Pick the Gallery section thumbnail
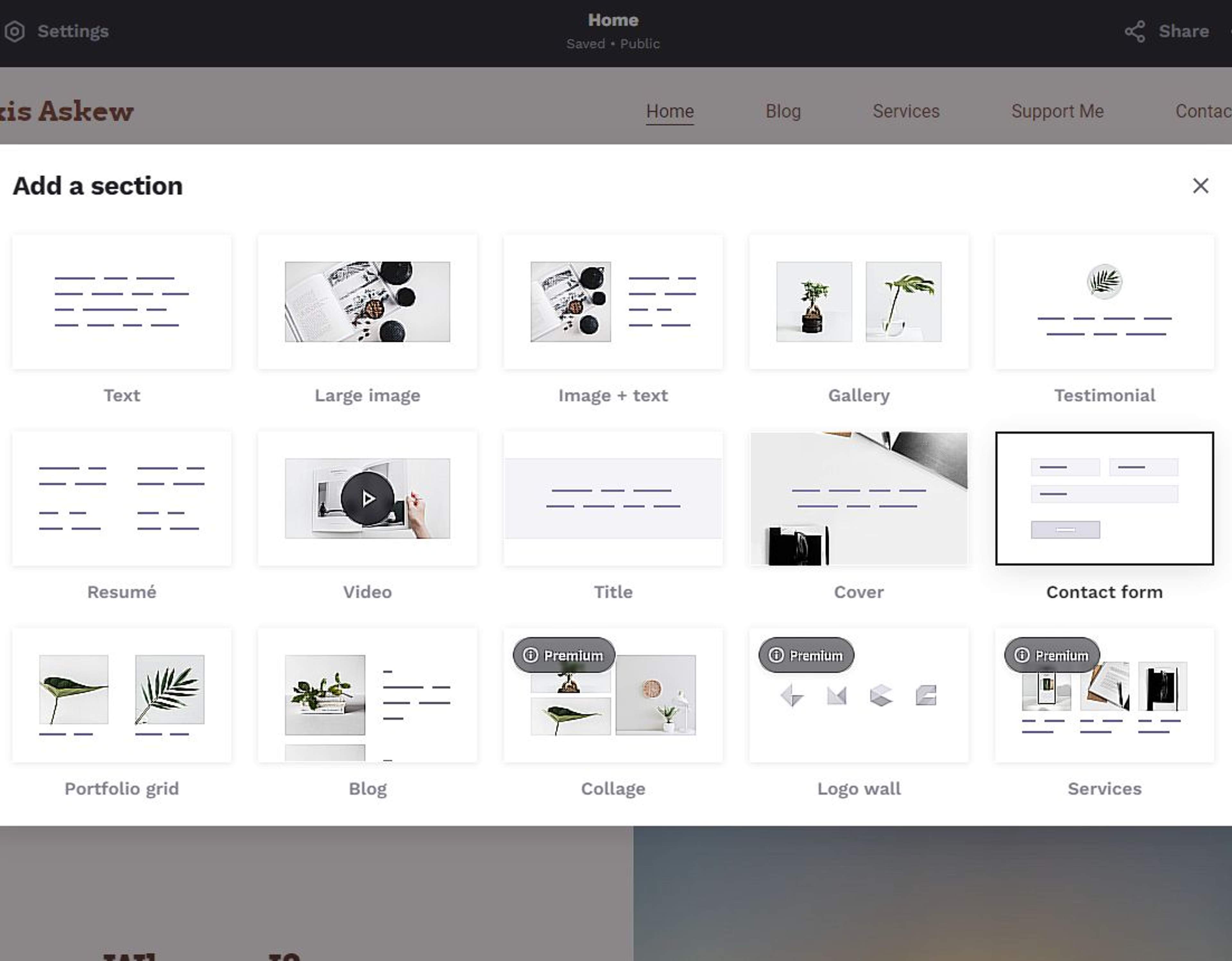 coord(859,302)
